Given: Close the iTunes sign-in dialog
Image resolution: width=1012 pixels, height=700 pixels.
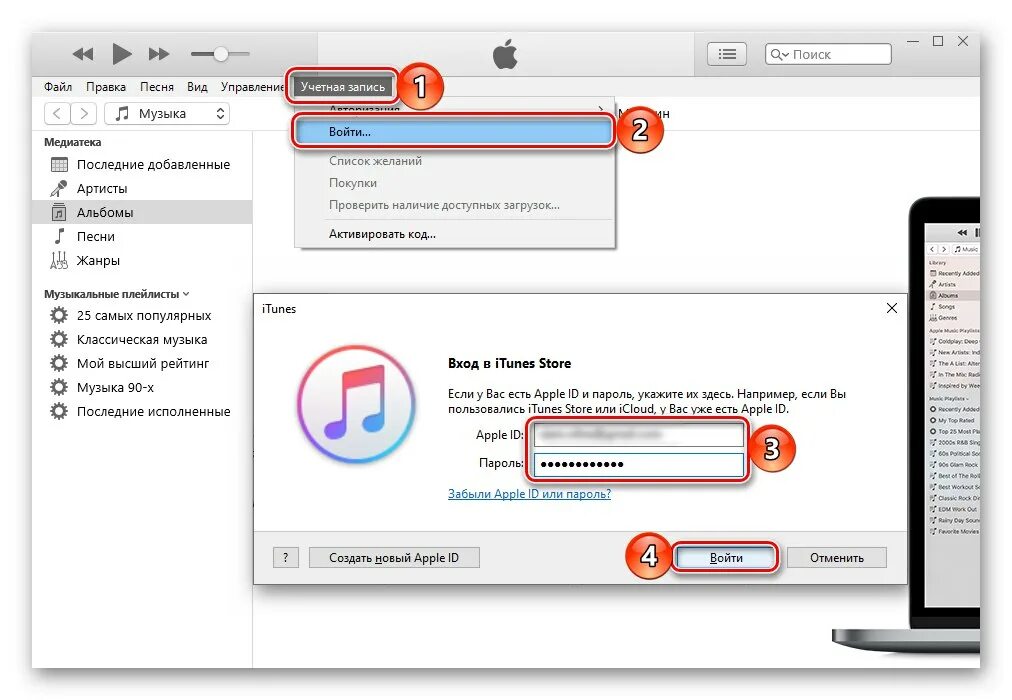Looking at the screenshot, I should click(x=891, y=308).
